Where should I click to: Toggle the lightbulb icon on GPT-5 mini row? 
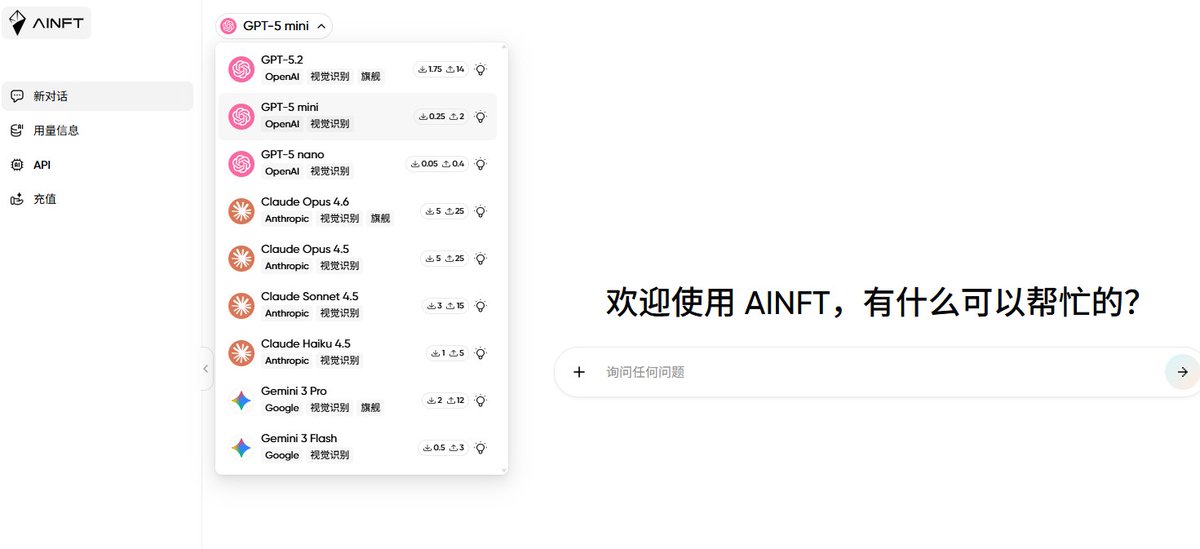pyautogui.click(x=480, y=116)
